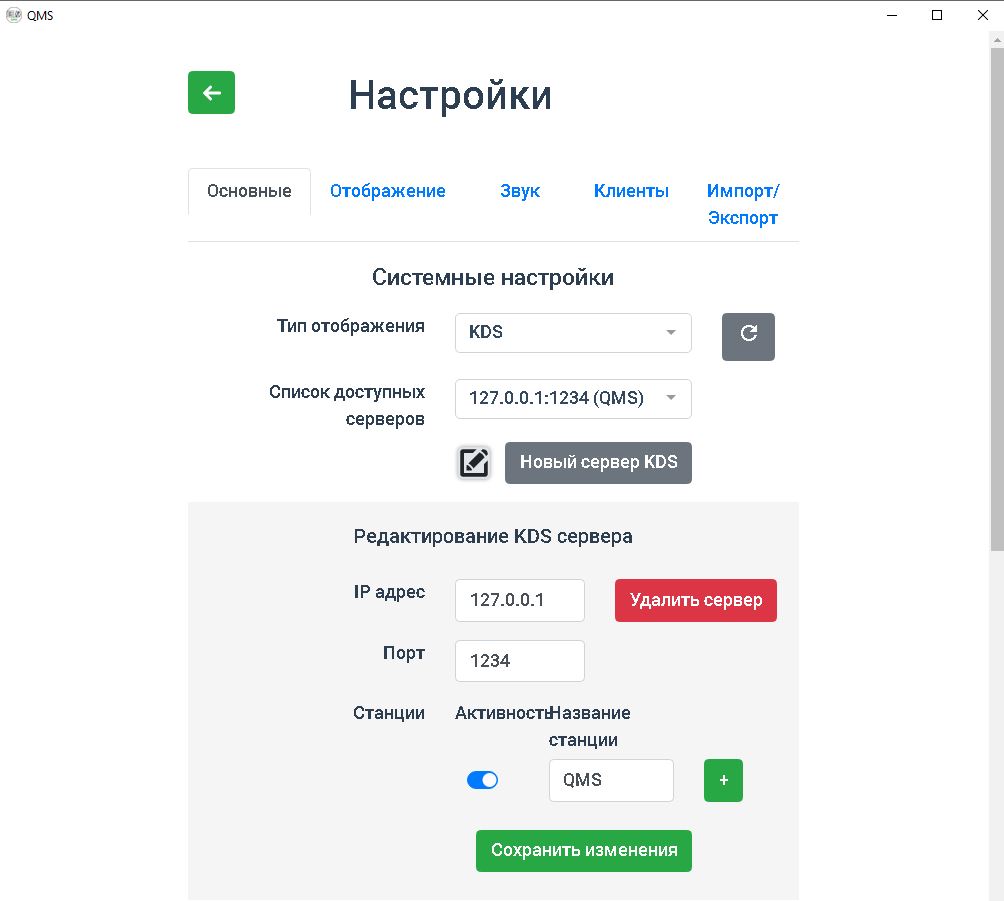Screen dimensions: 1004x901
Task: Click the QMS app icon in title bar
Action: (x=14, y=15)
